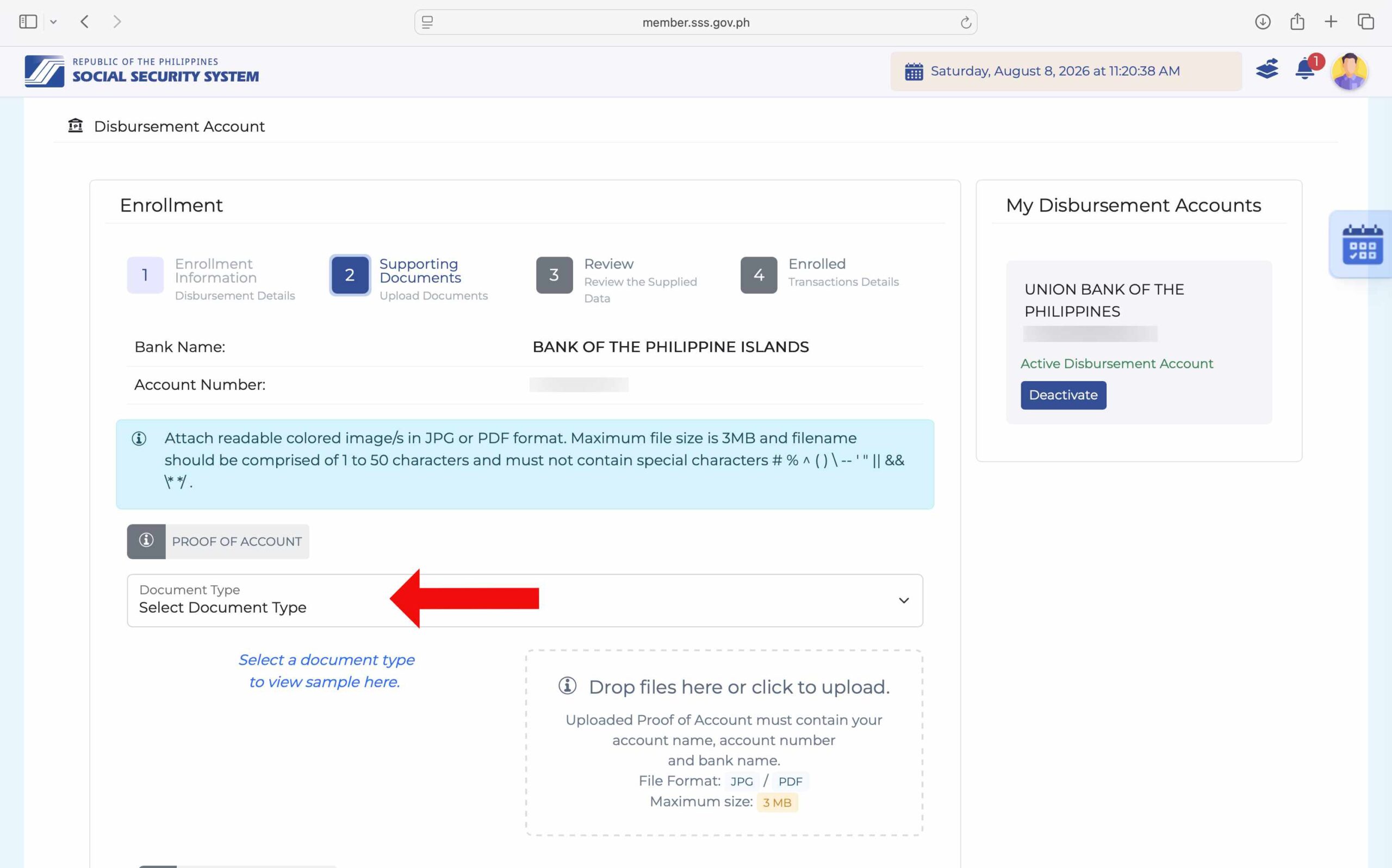Click the Disbursement Account bank icon

tap(75, 126)
